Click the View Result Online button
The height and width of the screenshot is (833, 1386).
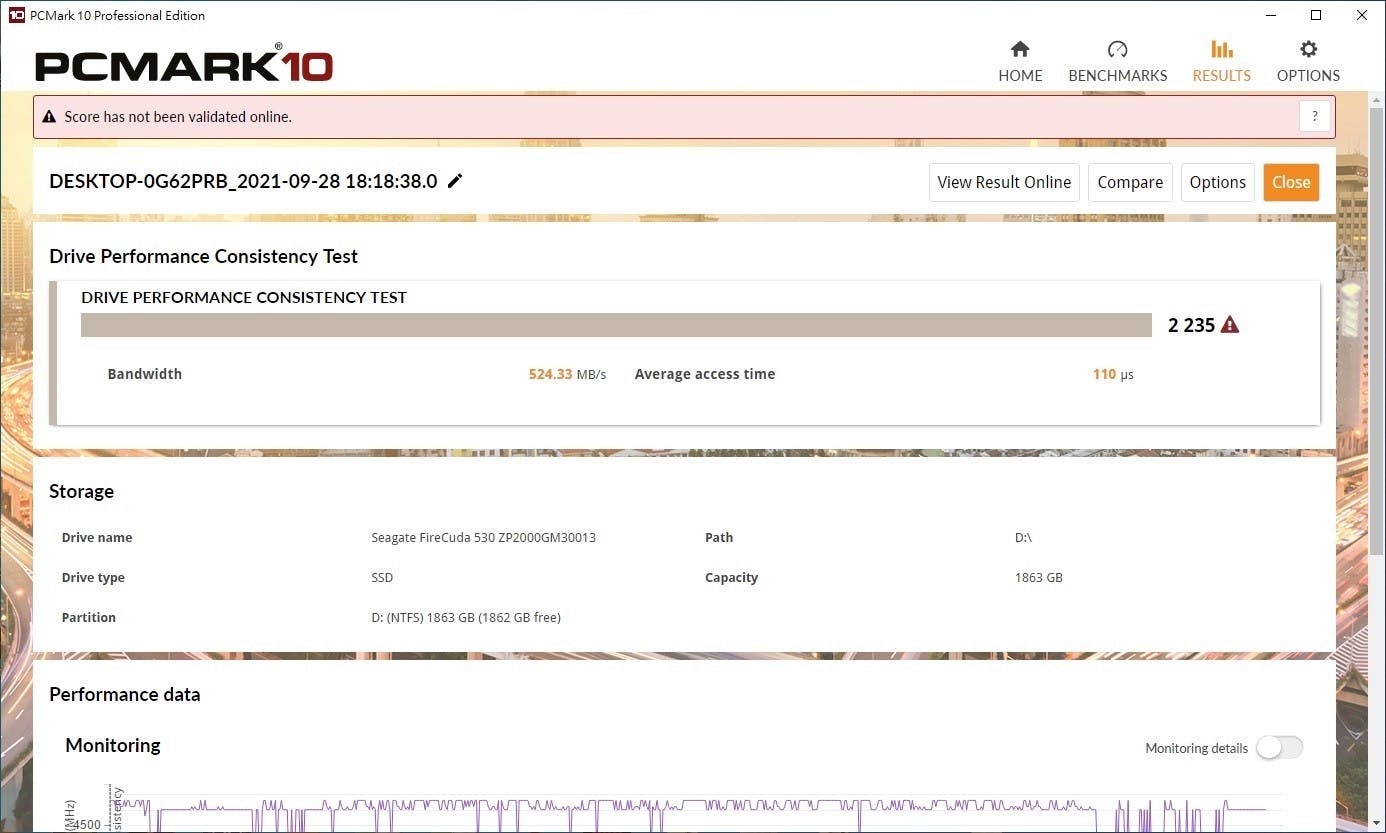tap(1004, 182)
